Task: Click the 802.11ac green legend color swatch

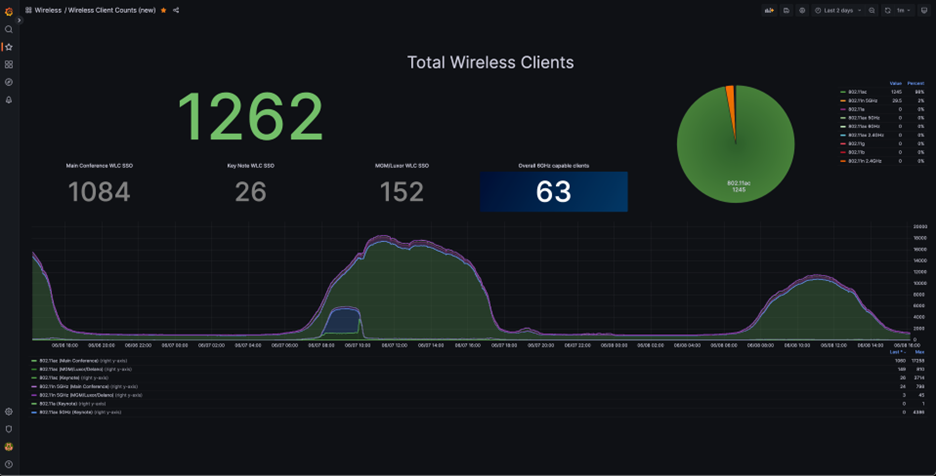Action: coord(841,92)
